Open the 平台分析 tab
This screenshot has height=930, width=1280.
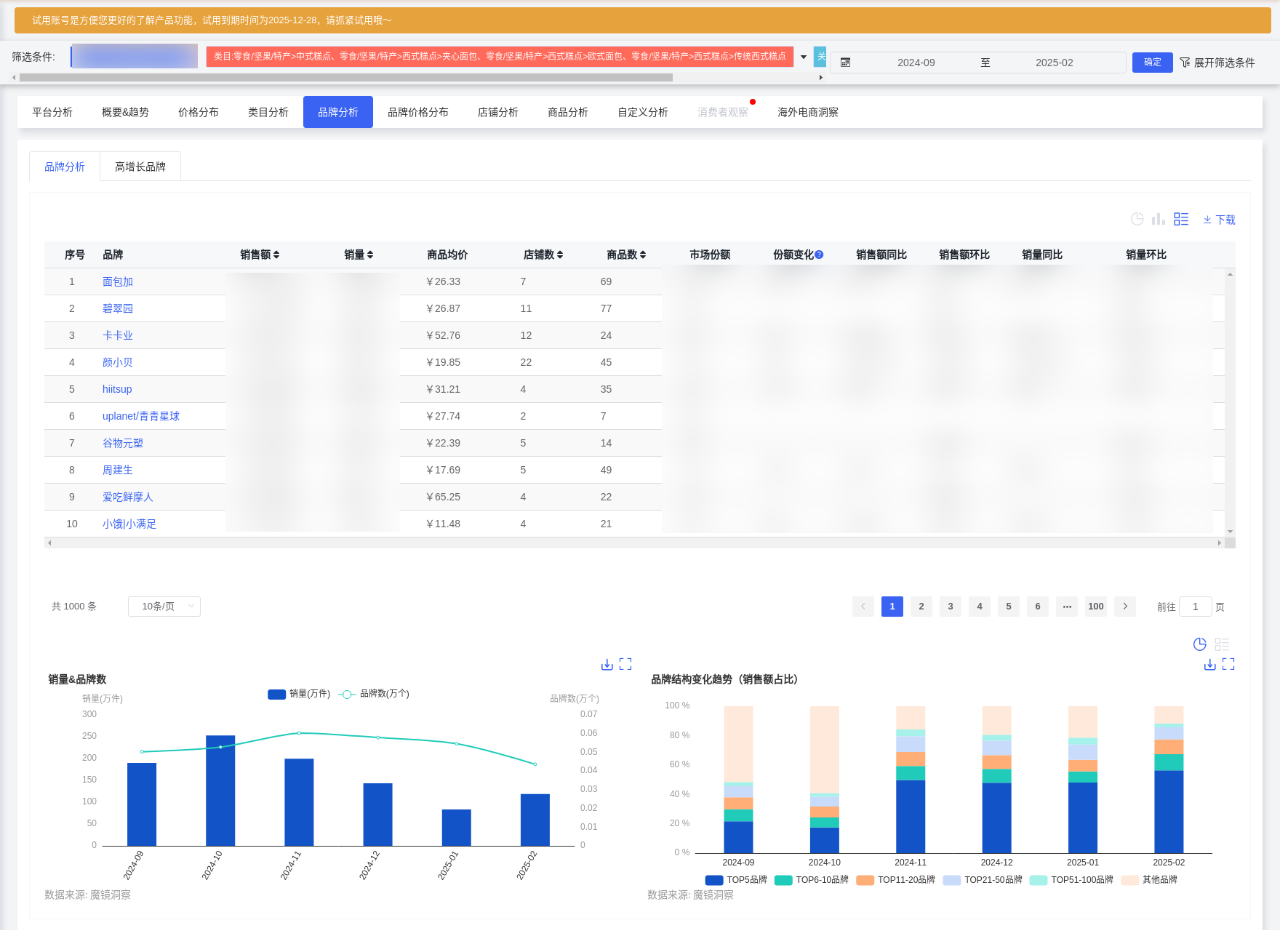(x=52, y=112)
